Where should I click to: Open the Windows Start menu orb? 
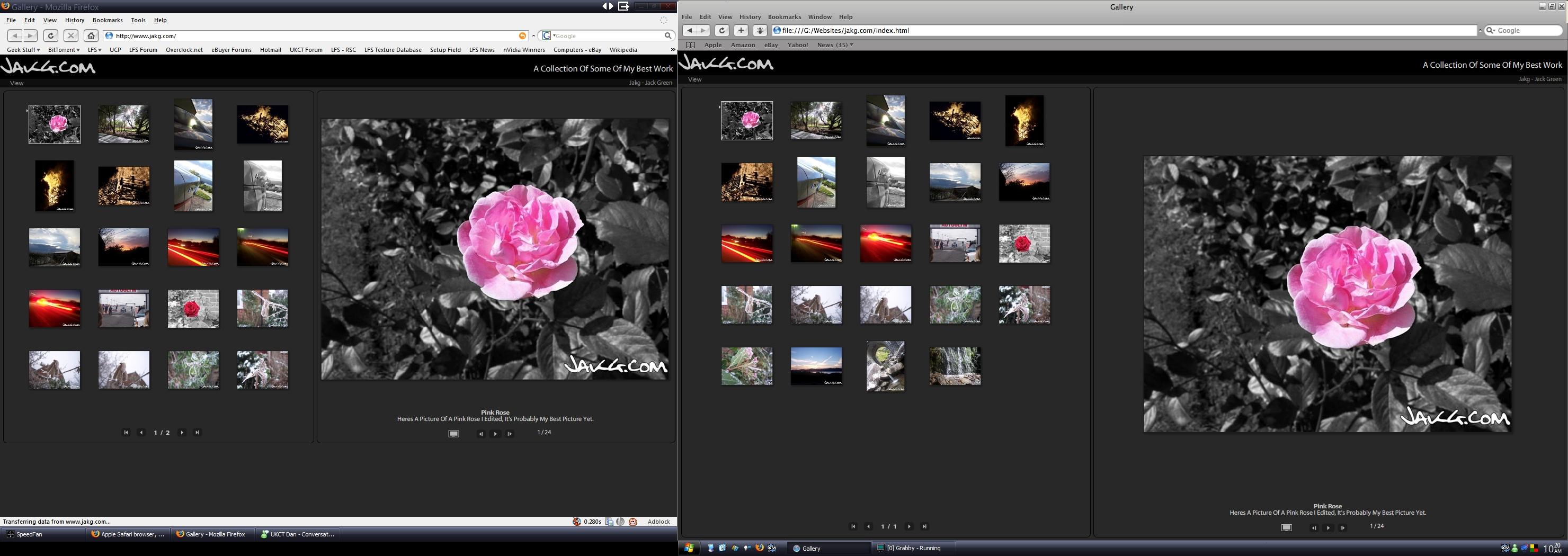point(689,548)
